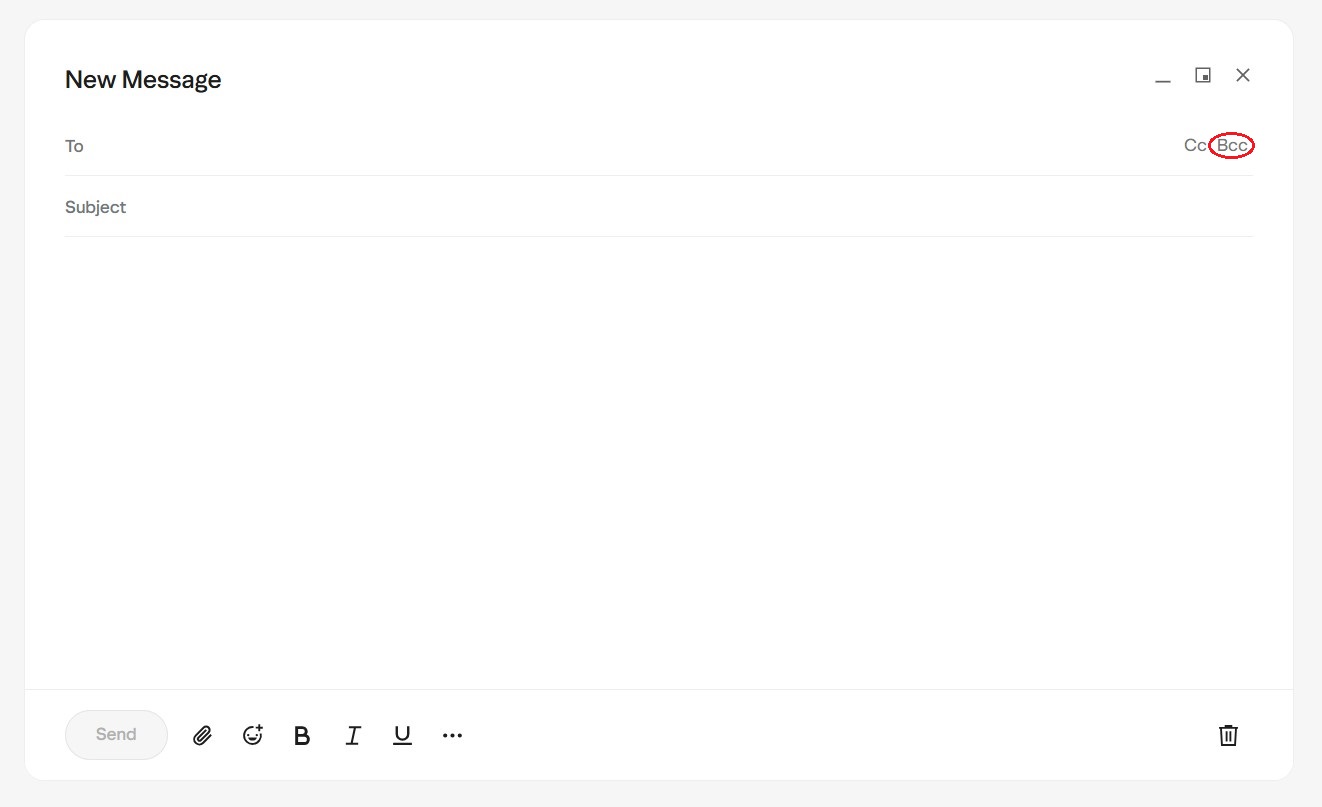The image size is (1322, 807).
Task: Toggle italic formatting
Action: [352, 736]
